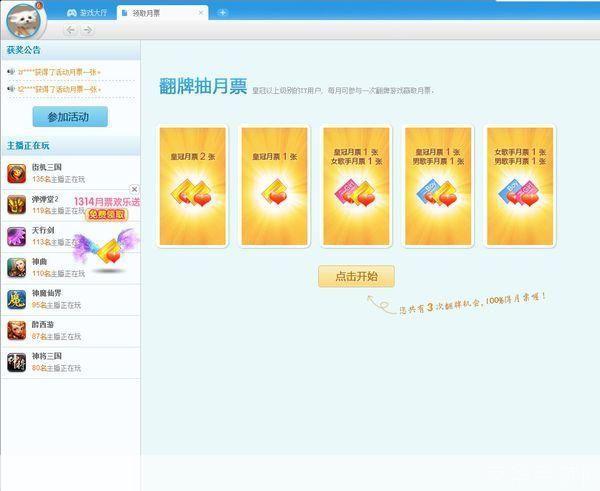Click the 110名主播正在玩 text
The width and height of the screenshot is (600, 491).
coord(59,274)
